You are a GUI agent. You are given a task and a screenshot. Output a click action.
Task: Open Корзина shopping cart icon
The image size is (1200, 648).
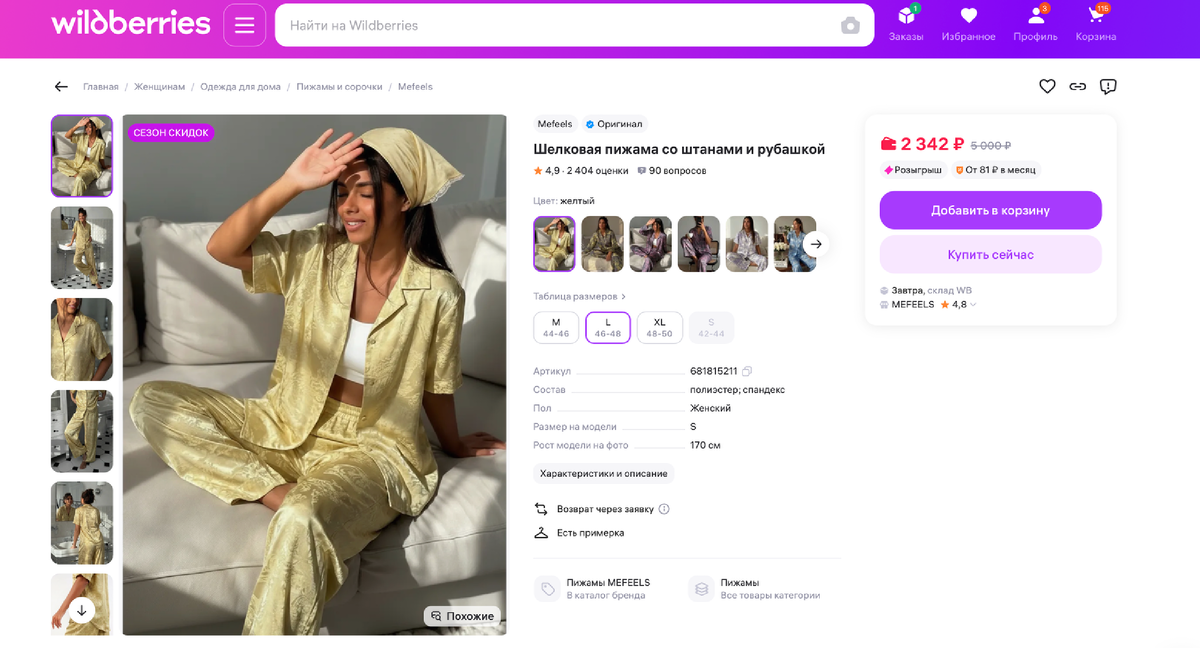(1096, 24)
